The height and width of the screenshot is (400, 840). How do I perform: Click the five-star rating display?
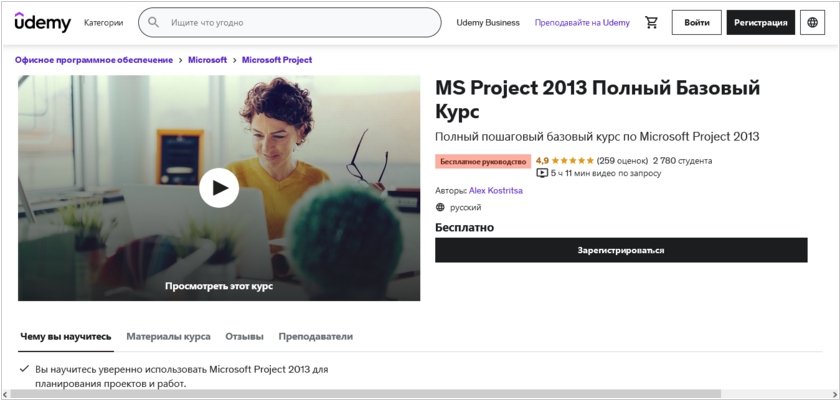point(573,161)
